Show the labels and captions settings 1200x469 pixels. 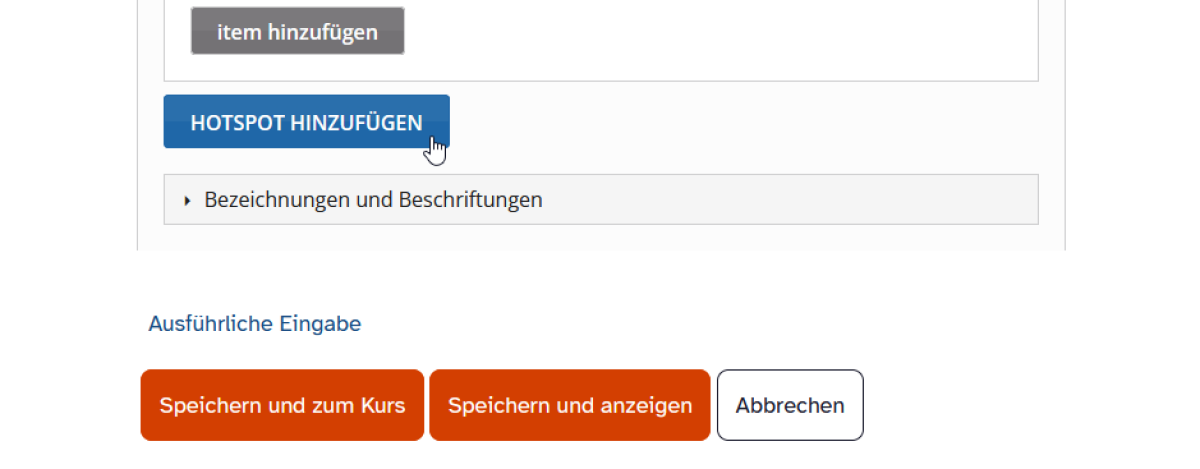pyautogui.click(x=373, y=200)
